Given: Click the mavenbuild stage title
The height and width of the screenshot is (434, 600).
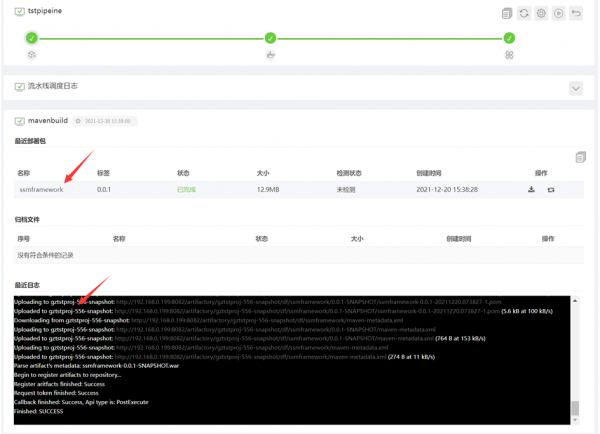Looking at the screenshot, I should 48,121.
